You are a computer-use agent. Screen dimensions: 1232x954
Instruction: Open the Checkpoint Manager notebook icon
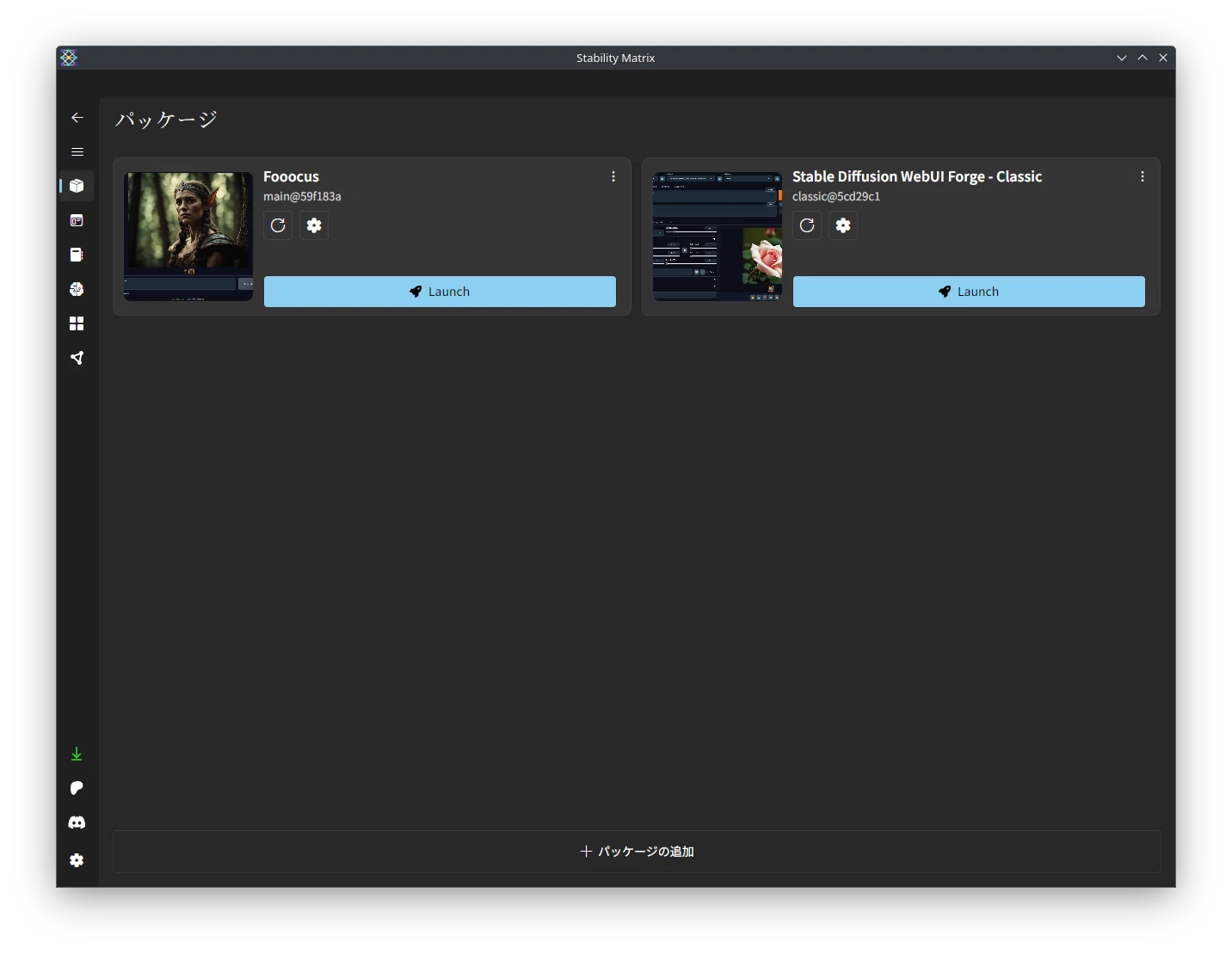(77, 255)
